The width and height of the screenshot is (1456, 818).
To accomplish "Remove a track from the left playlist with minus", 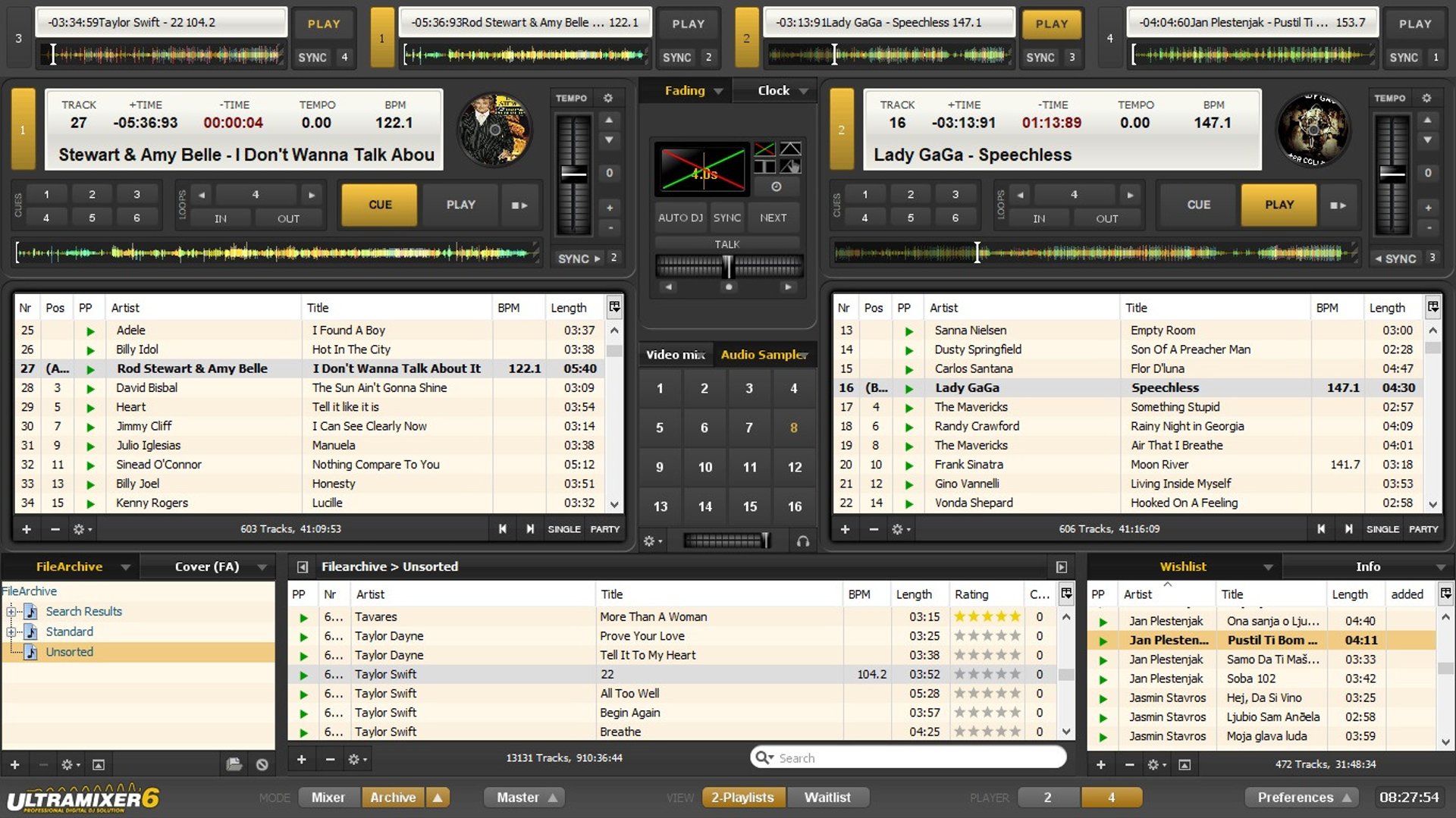I will [55, 529].
